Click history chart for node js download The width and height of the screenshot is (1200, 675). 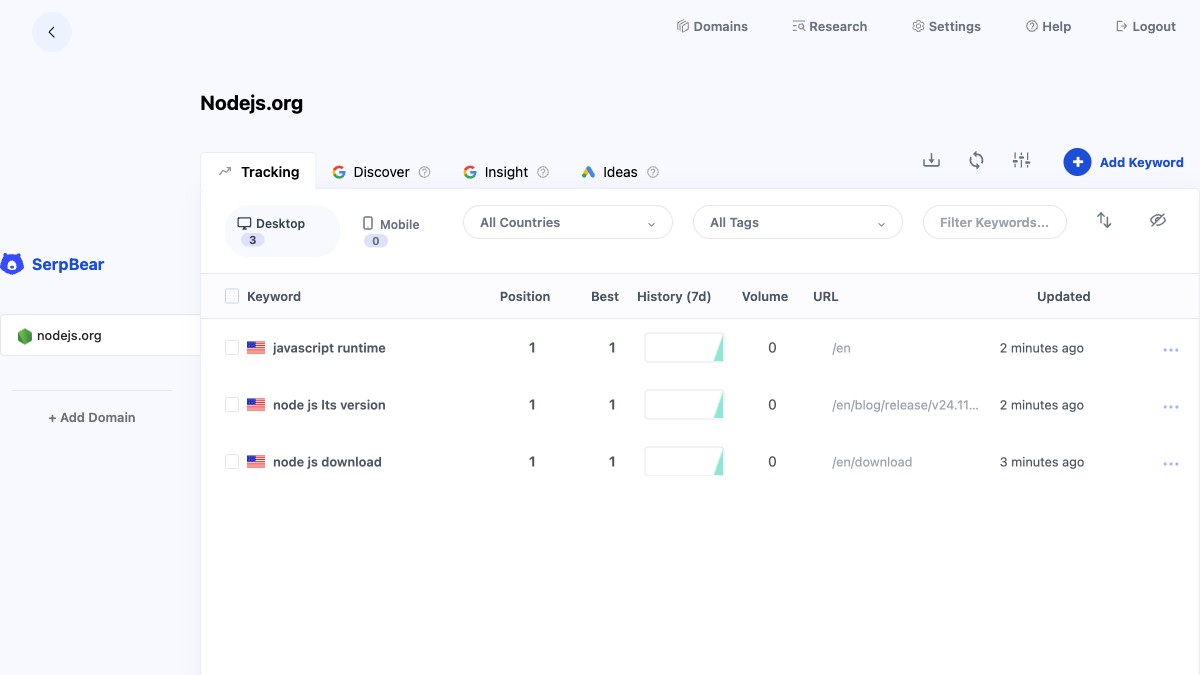click(x=684, y=462)
